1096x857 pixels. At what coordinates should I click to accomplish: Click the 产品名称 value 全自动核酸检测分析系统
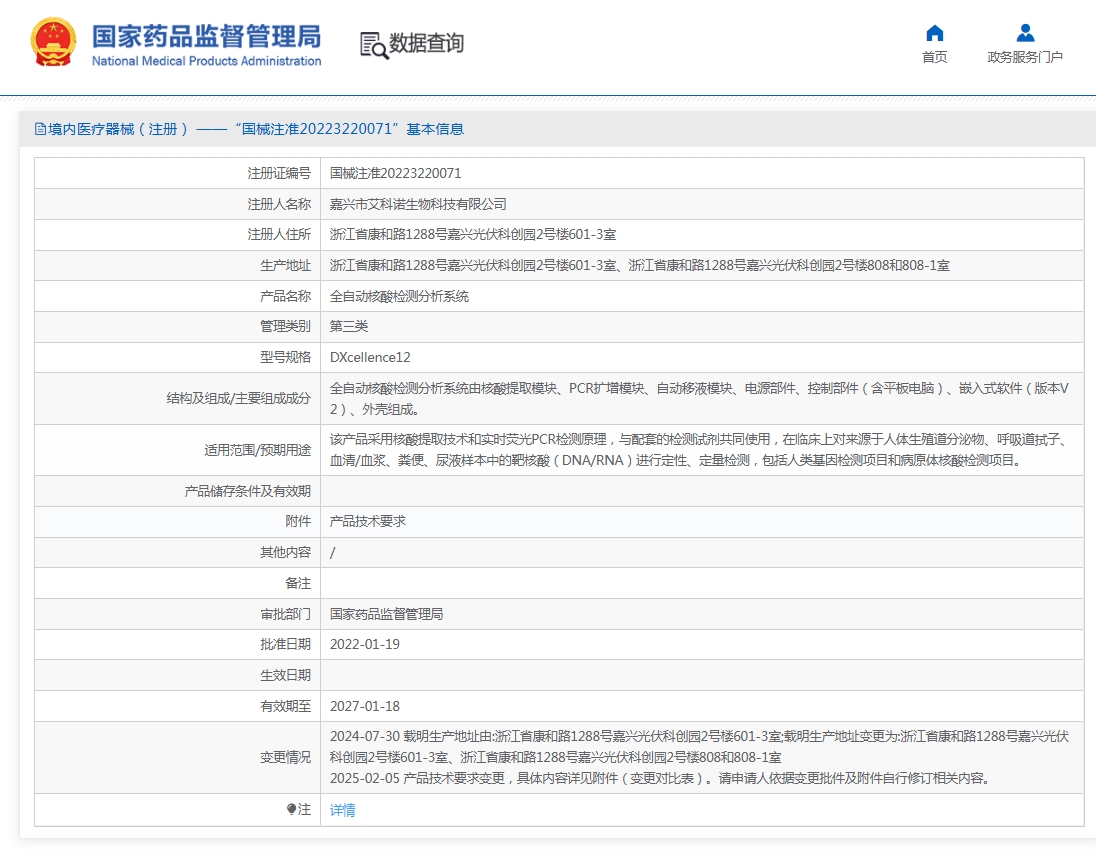pos(399,296)
